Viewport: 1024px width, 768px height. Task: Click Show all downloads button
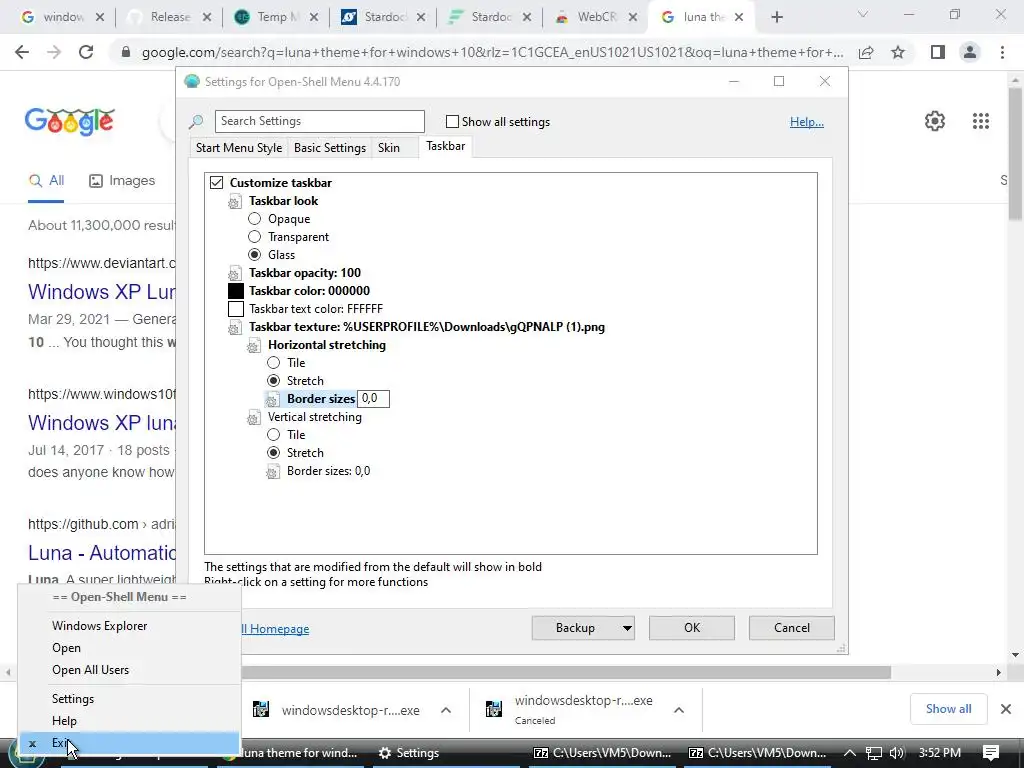pos(948,709)
